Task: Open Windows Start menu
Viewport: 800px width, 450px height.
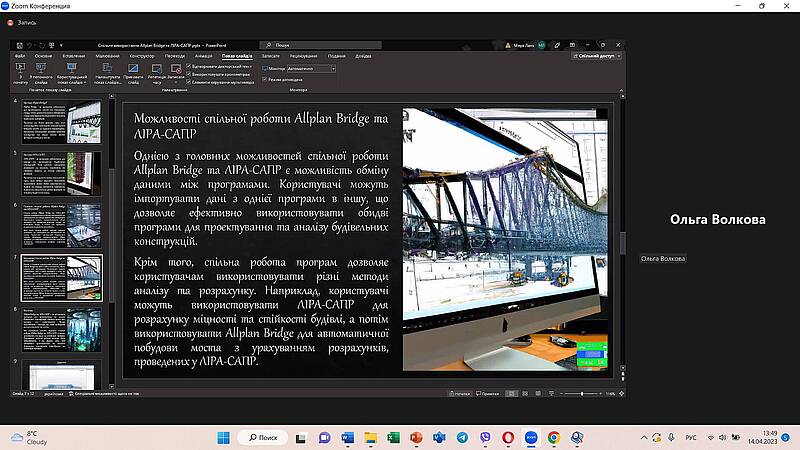Action: [x=223, y=438]
